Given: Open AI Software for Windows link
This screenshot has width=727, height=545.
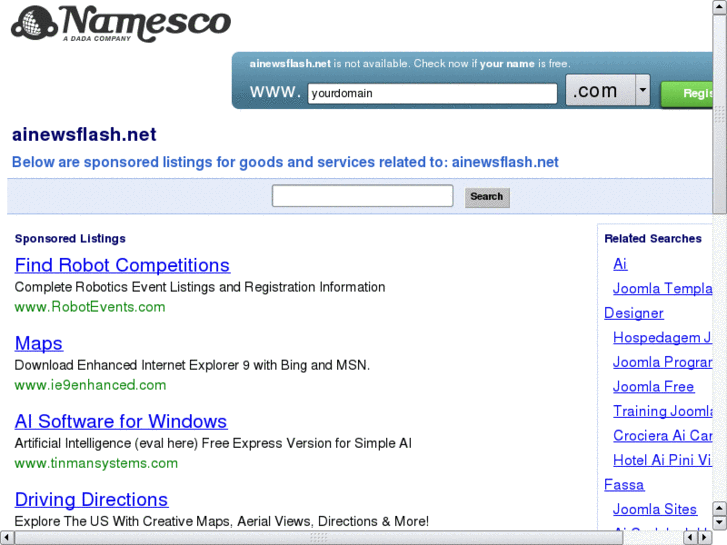Looking at the screenshot, I should pos(121,421).
